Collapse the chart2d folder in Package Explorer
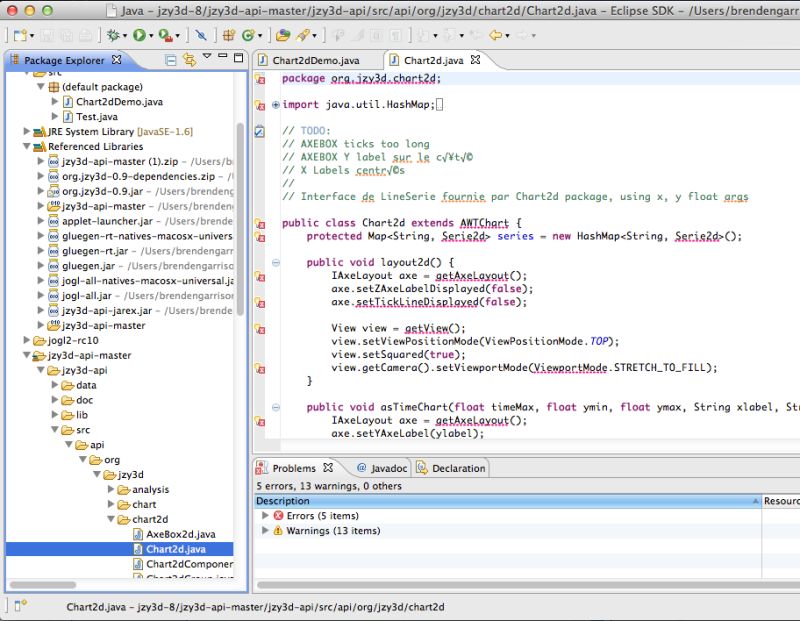This screenshot has height=621, width=800. click(113, 519)
